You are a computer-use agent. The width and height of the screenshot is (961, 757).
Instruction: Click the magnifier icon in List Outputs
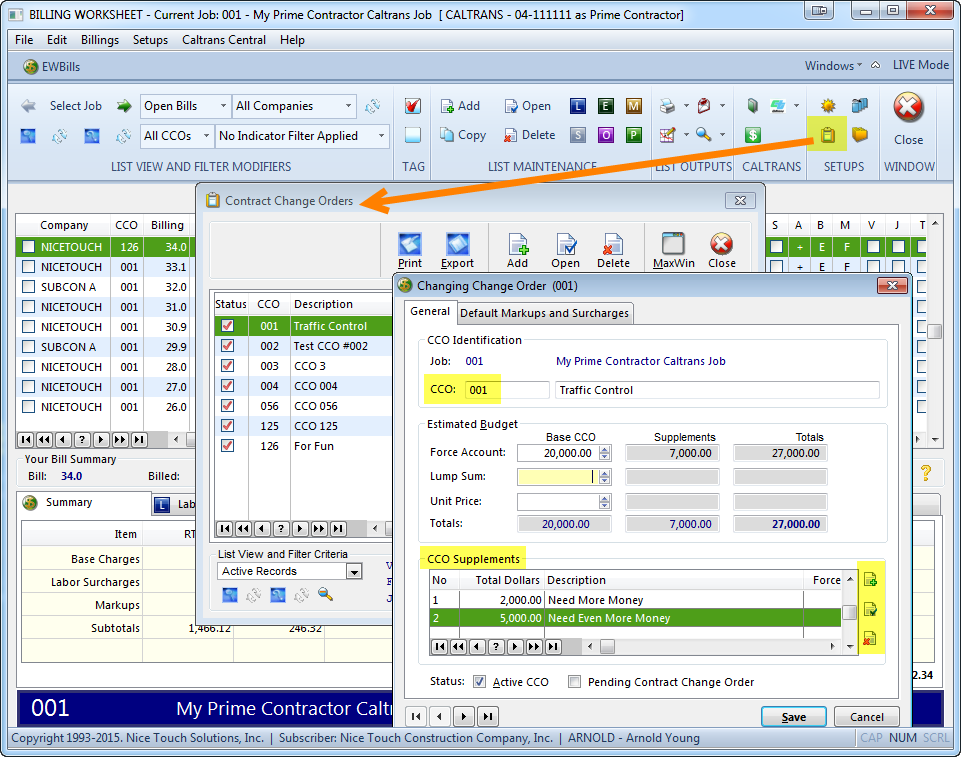(703, 135)
